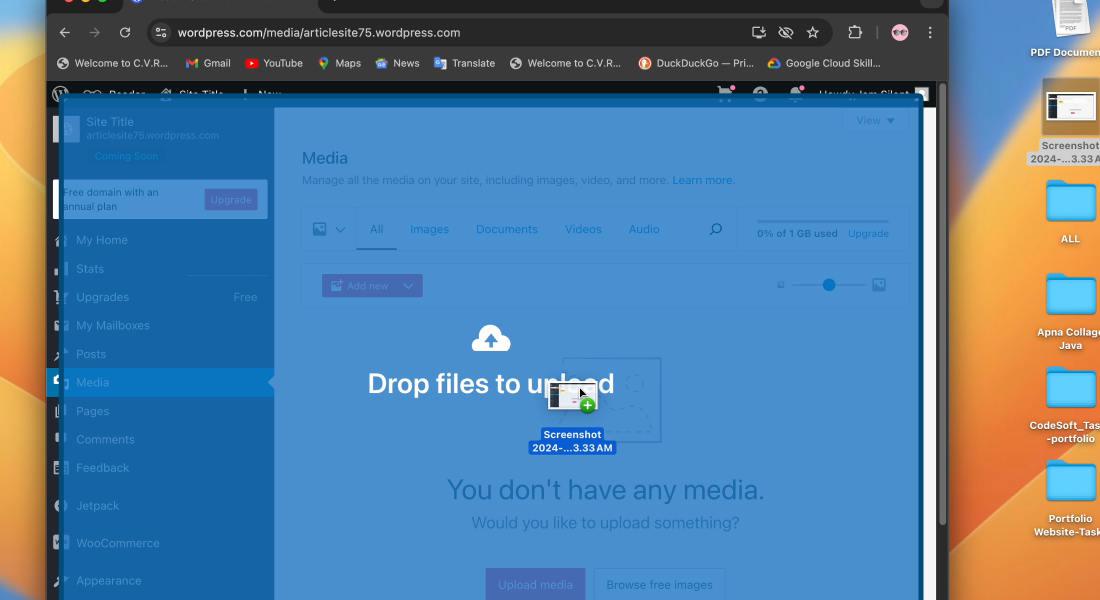1100x600 pixels.
Task: Open Google Cloud Skill bookmark
Action: click(824, 63)
